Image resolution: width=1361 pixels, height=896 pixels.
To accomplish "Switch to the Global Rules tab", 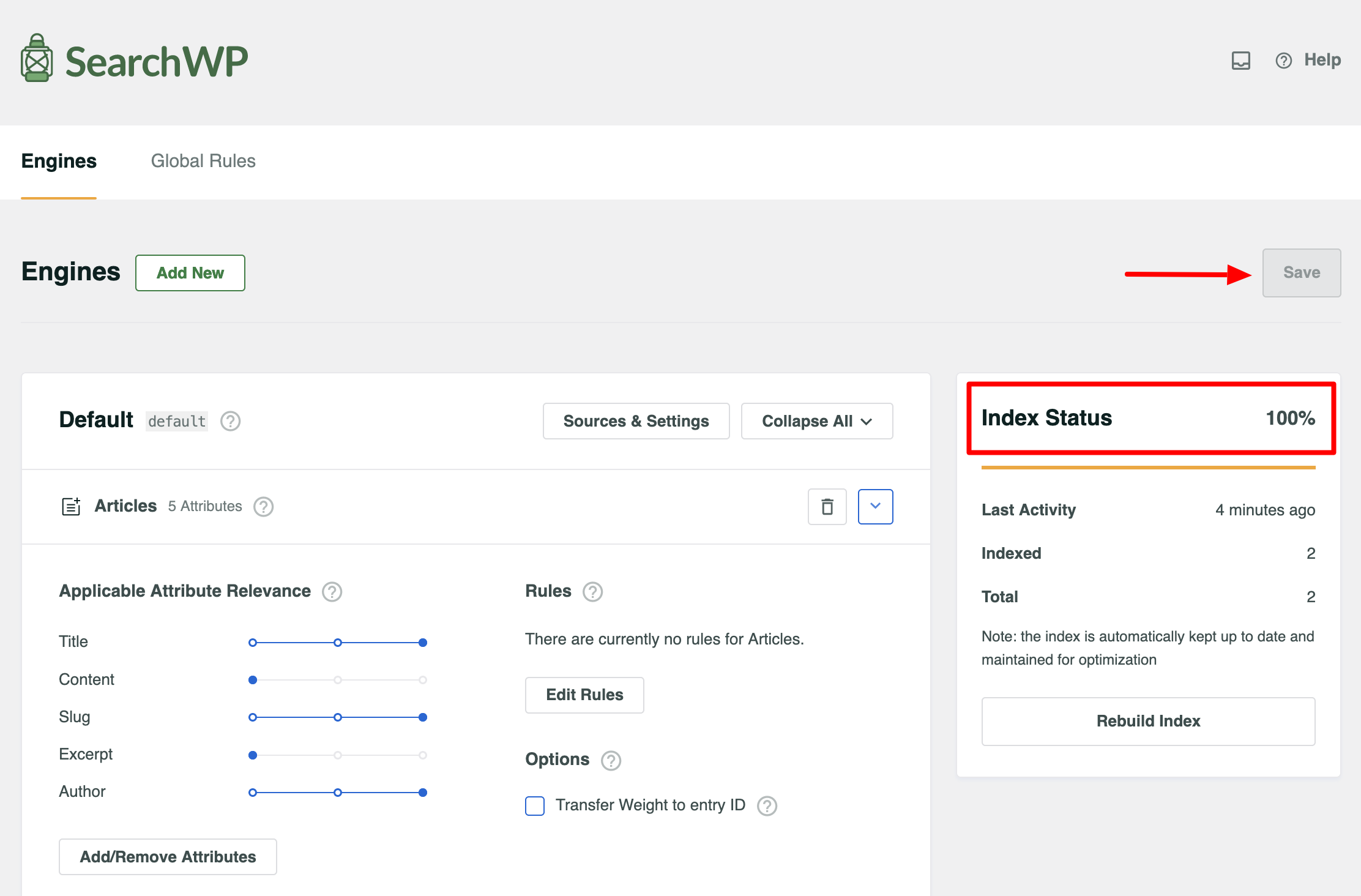I will (203, 161).
